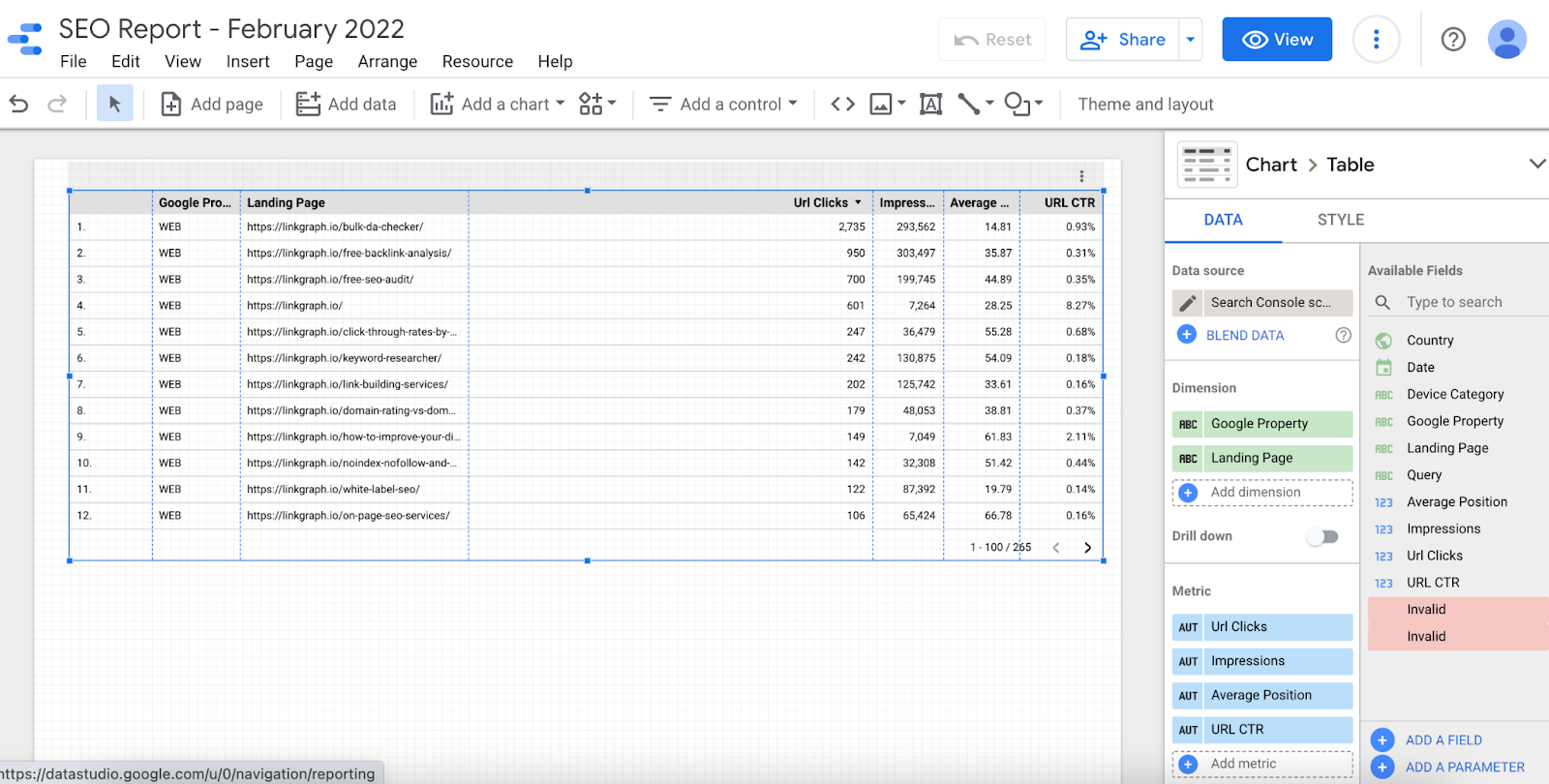The height and width of the screenshot is (784, 1549).
Task: Open the user account avatar
Action: (1506, 40)
